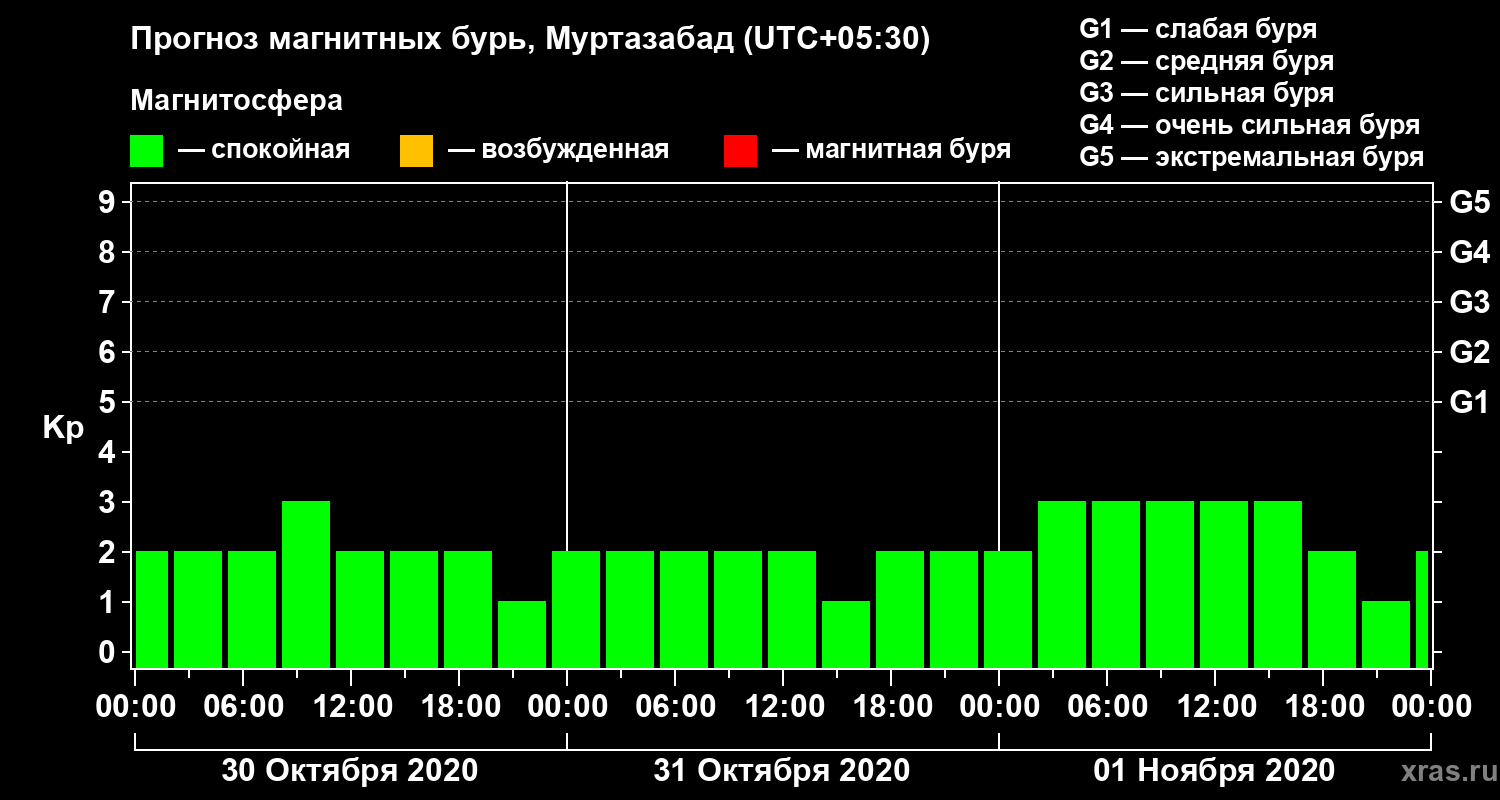
Task: Click the green 'спокойная' legend swatch
Action: coord(147,151)
